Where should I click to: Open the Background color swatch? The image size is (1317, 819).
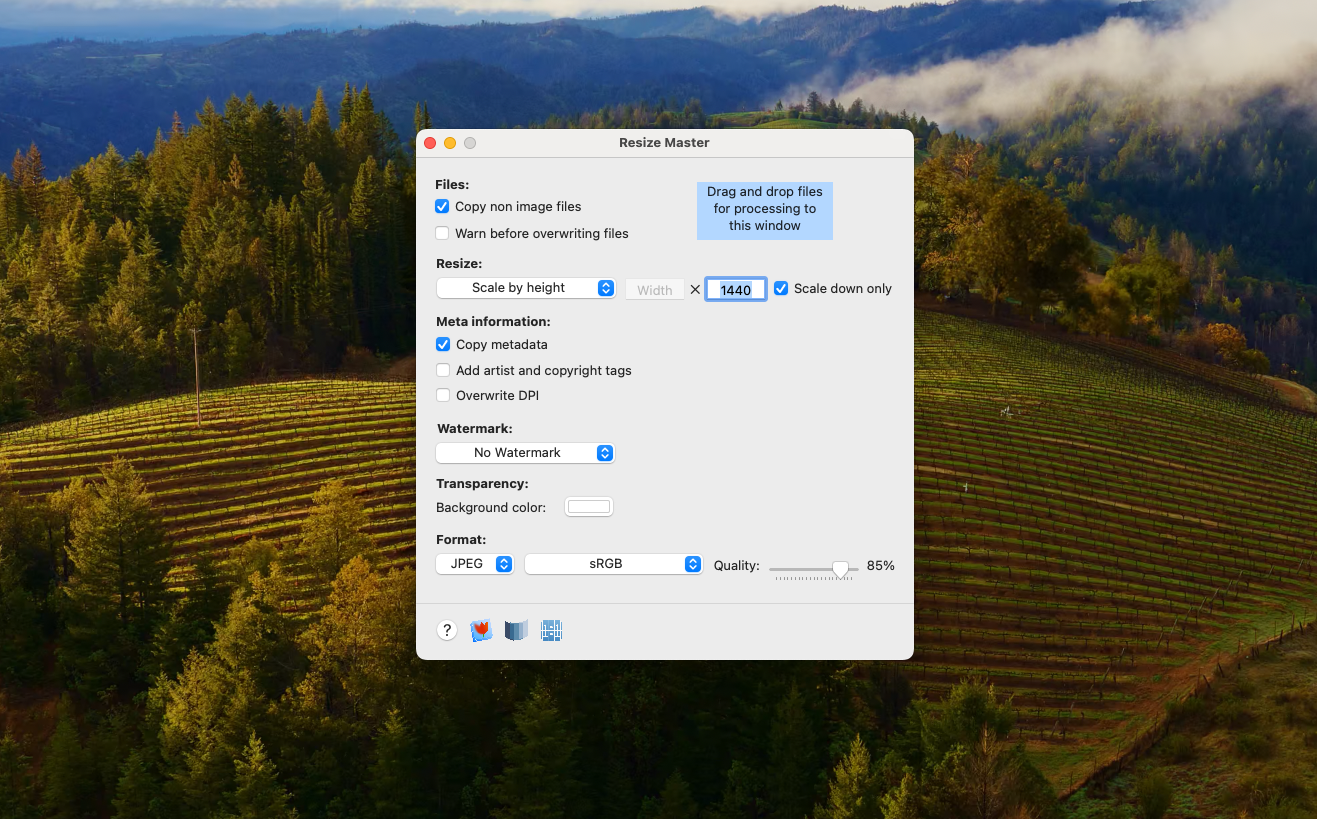pyautogui.click(x=589, y=507)
